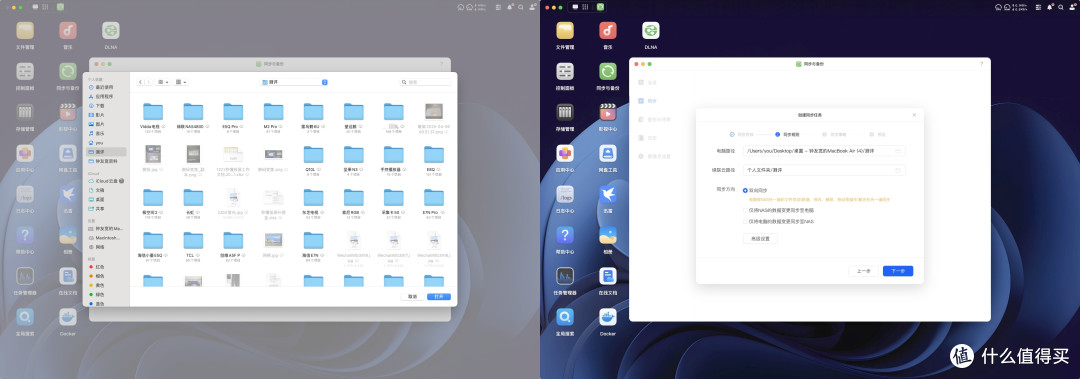Open 帮助中心 on the bright desktop
This screenshot has width=1080, height=379.
[x=565, y=235]
